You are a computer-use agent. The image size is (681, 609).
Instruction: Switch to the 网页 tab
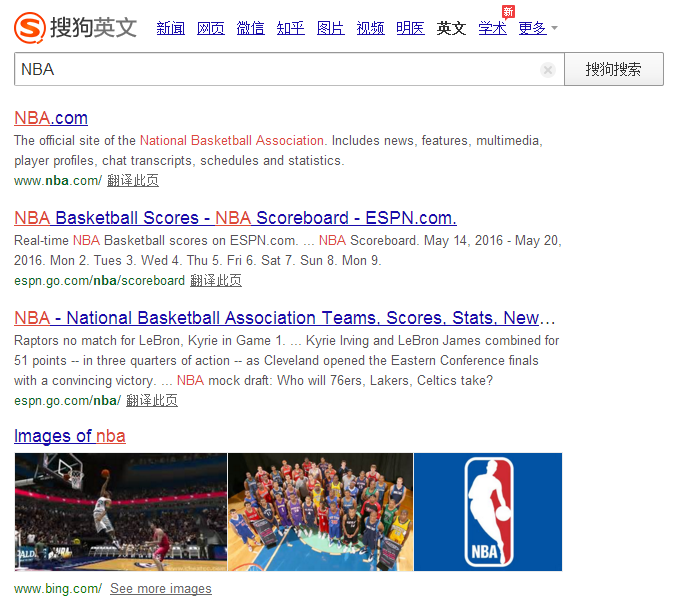coord(211,28)
